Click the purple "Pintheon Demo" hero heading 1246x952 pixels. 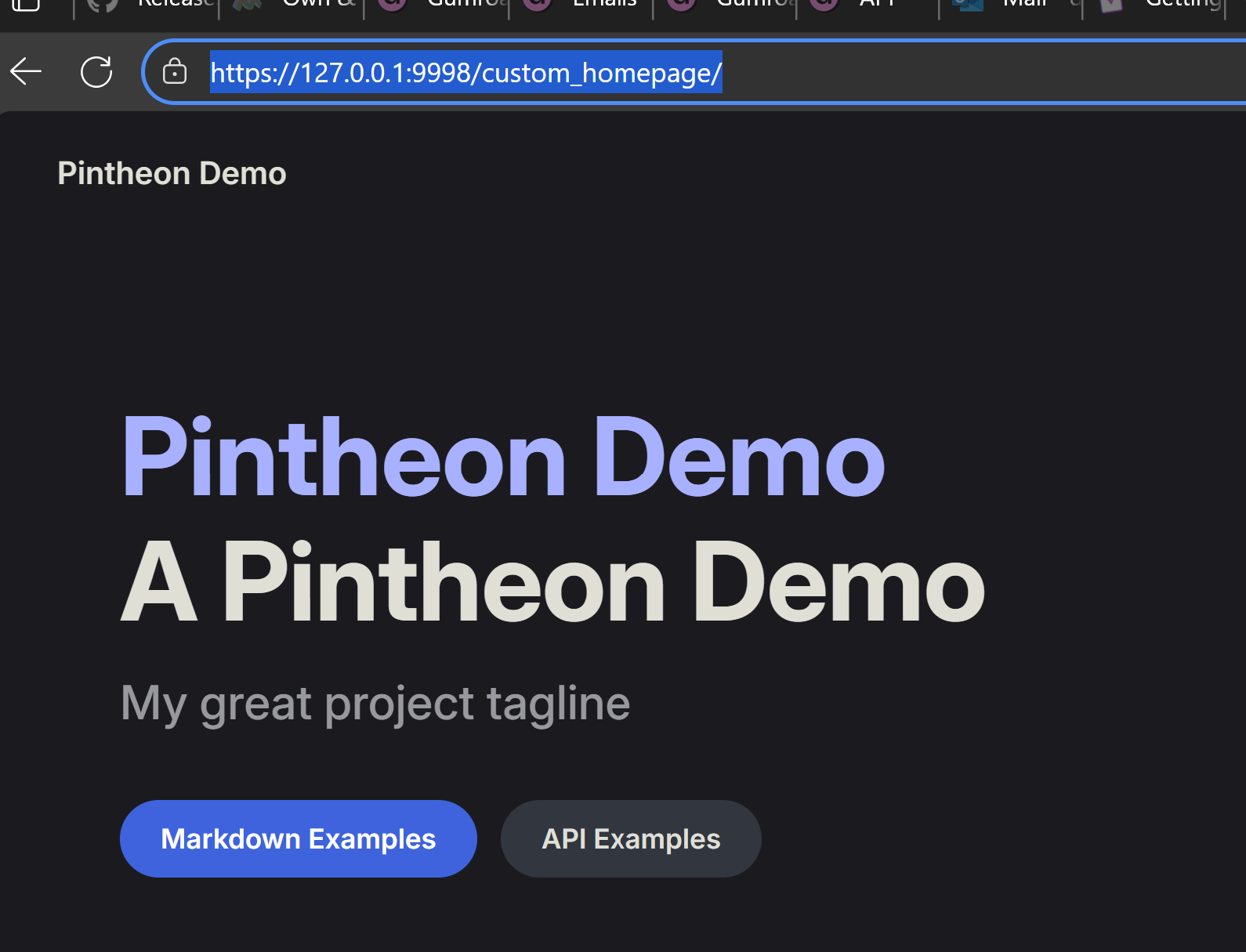(503, 457)
